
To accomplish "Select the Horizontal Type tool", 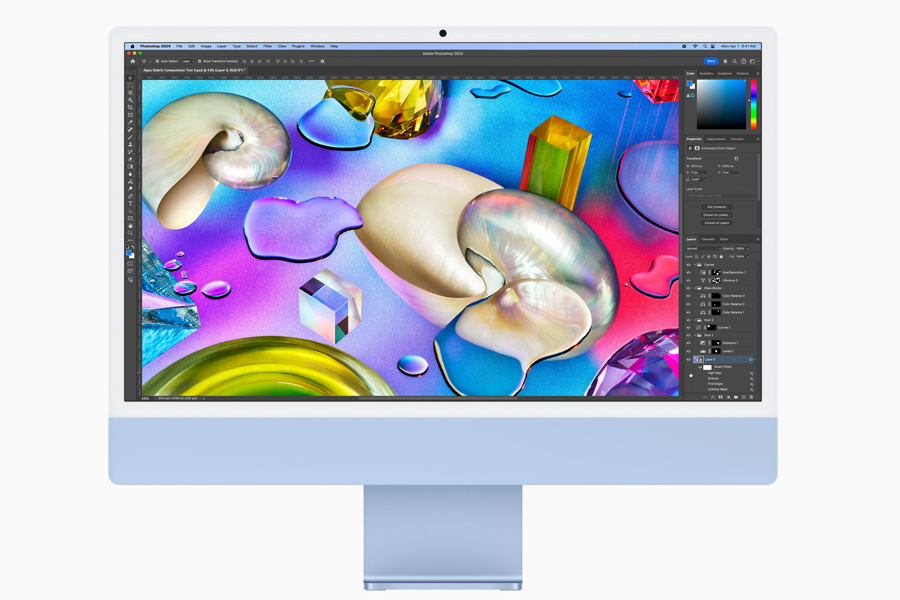I will coord(130,203).
